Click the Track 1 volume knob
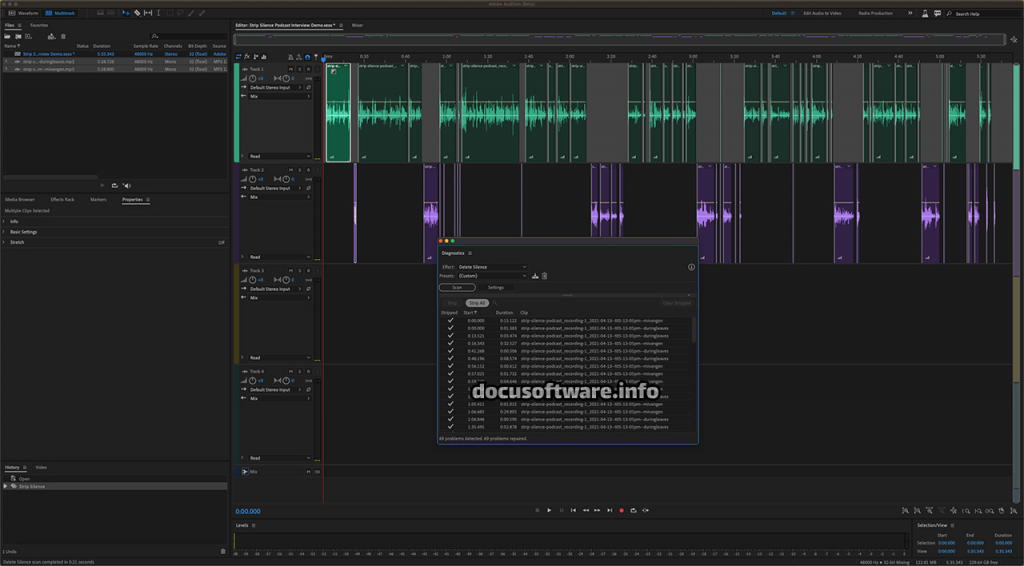This screenshot has height=566, width=1024. pos(253,78)
